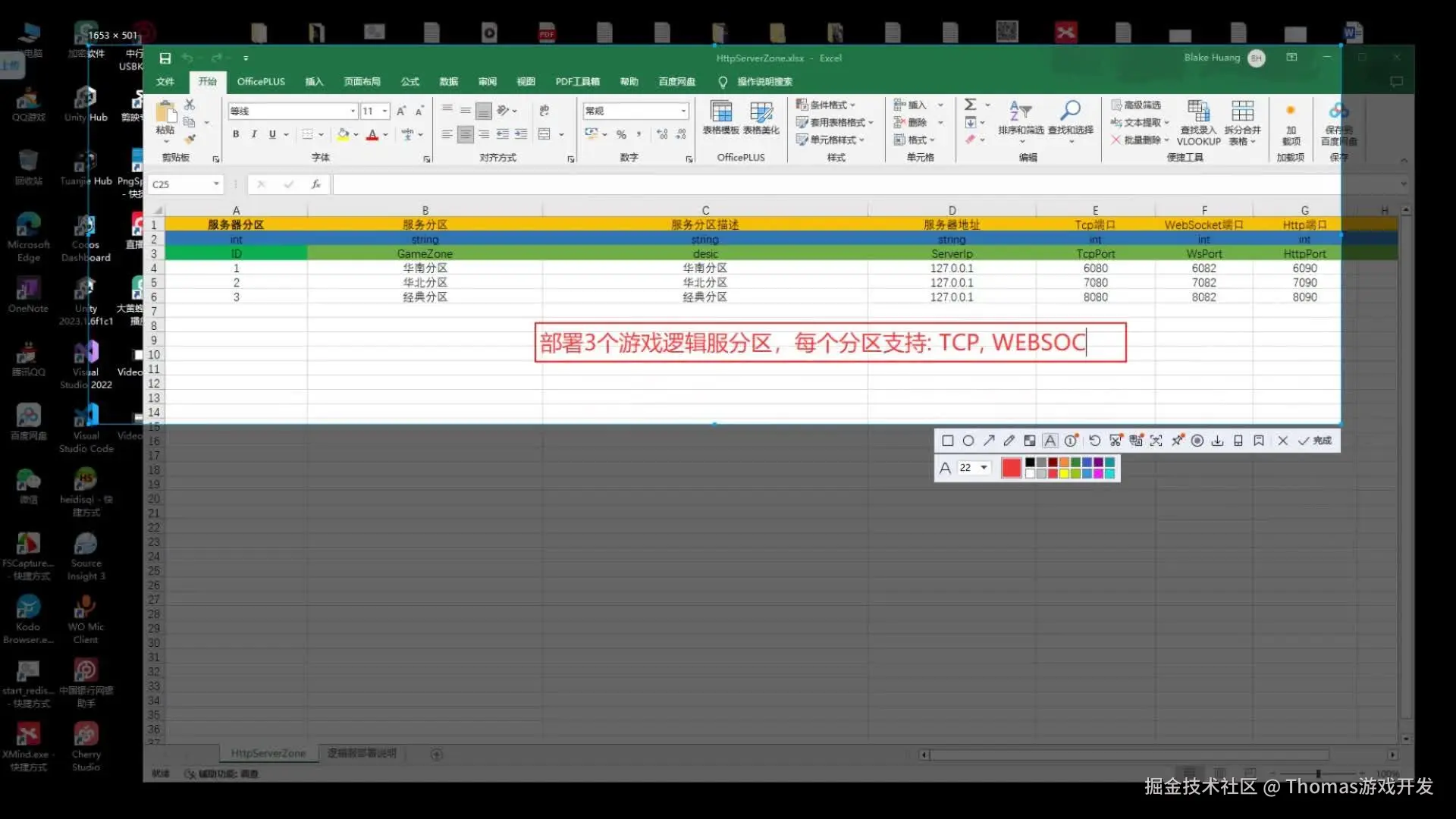This screenshot has width=1456, height=819.
Task: Pick the yellow color swatch
Action: click(1064, 474)
